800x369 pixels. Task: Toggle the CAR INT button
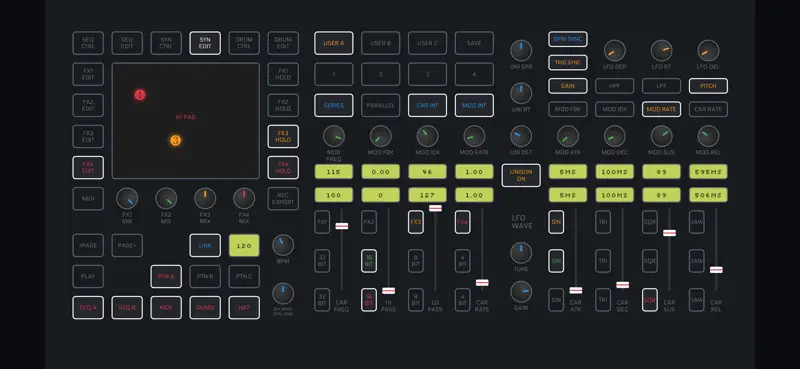click(428, 105)
